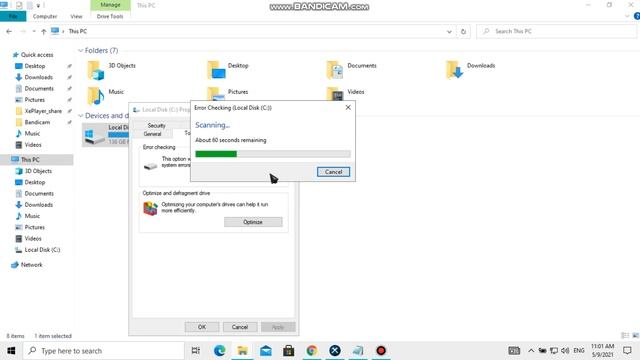Open the notification action center
The height and width of the screenshot is (360, 640).
tap(627, 351)
